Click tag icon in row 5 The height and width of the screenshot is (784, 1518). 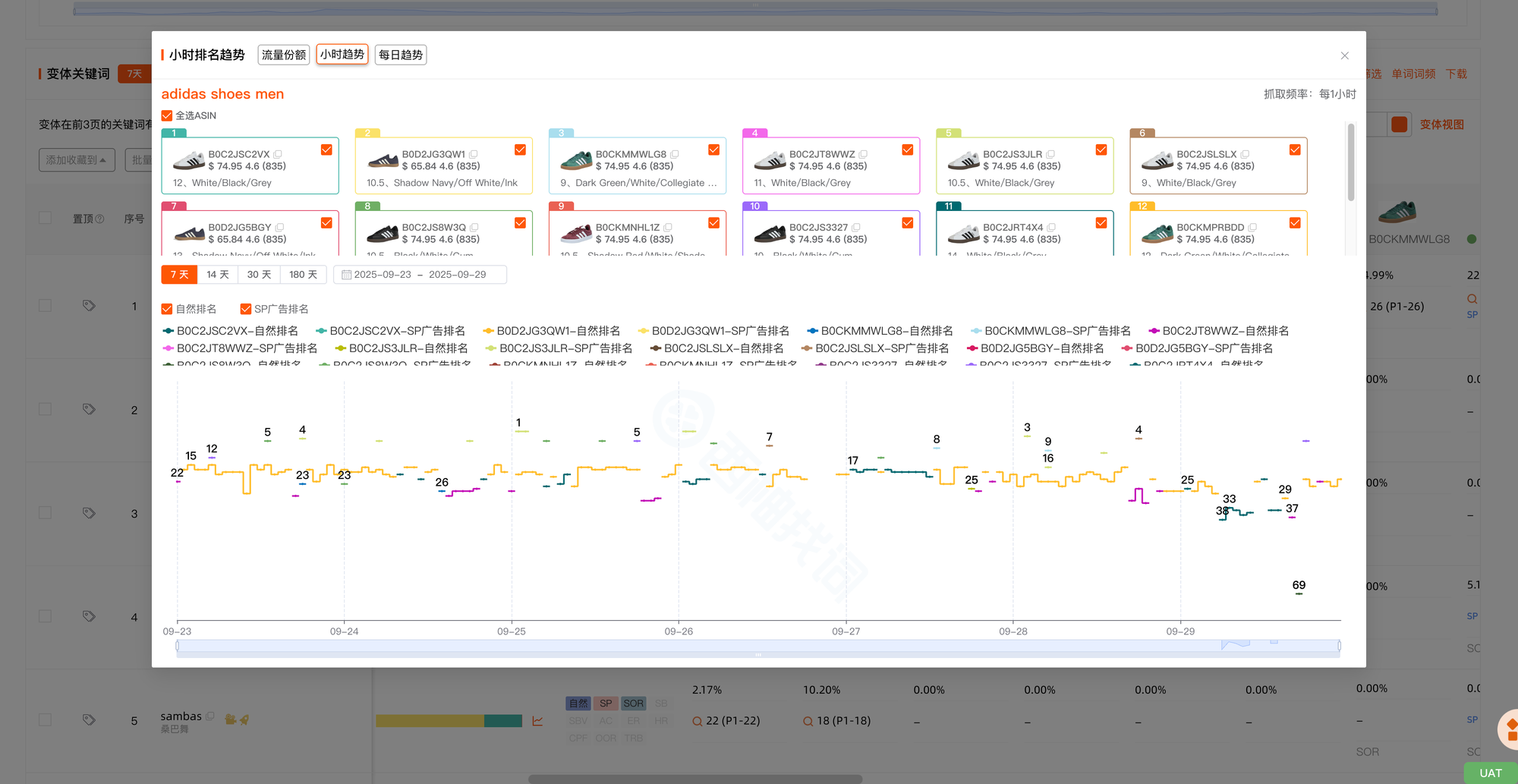(x=89, y=720)
